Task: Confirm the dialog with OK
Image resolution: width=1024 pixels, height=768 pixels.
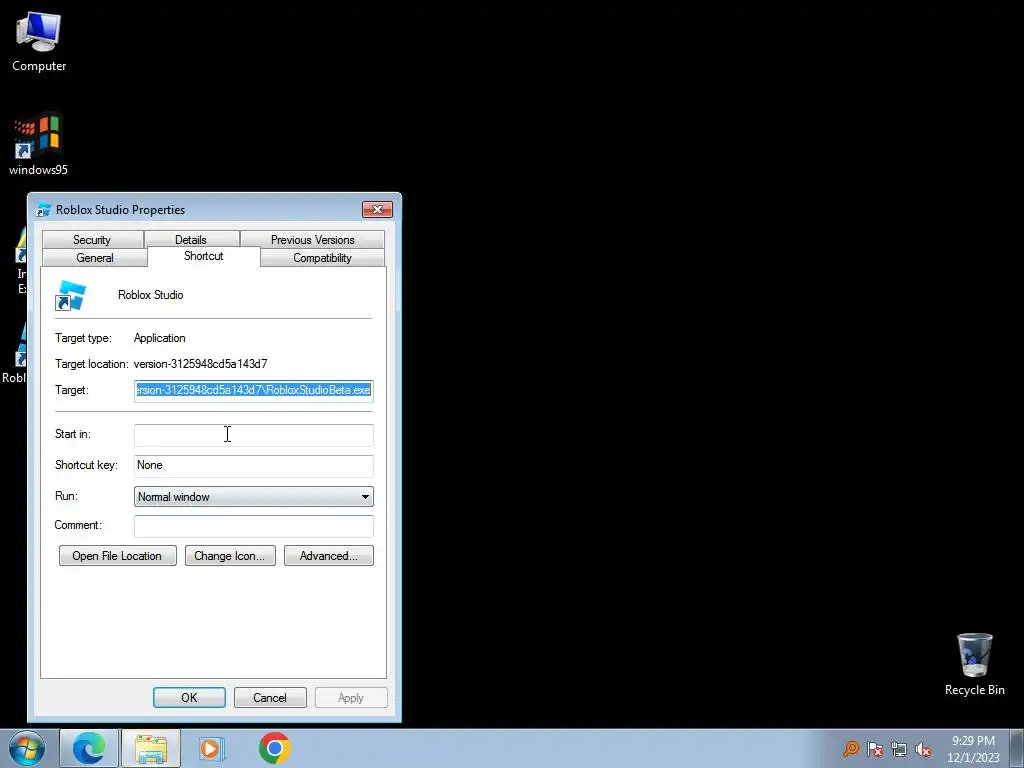Action: click(189, 697)
